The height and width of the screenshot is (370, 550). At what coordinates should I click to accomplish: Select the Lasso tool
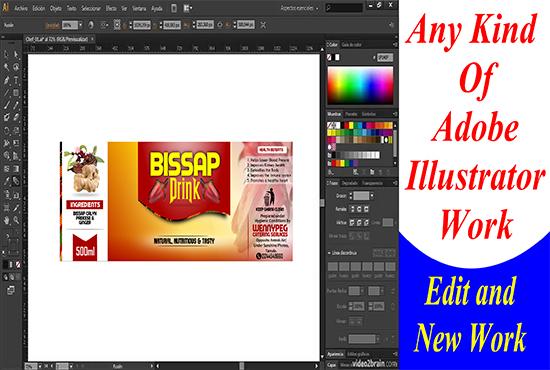click(x=16, y=67)
